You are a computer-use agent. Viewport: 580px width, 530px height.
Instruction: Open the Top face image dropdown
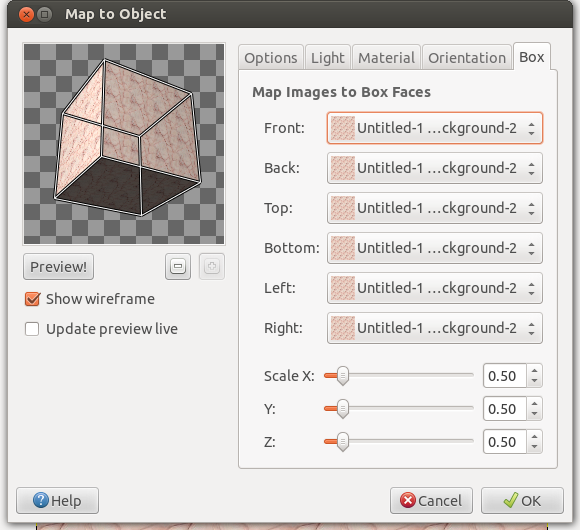[x=435, y=208]
